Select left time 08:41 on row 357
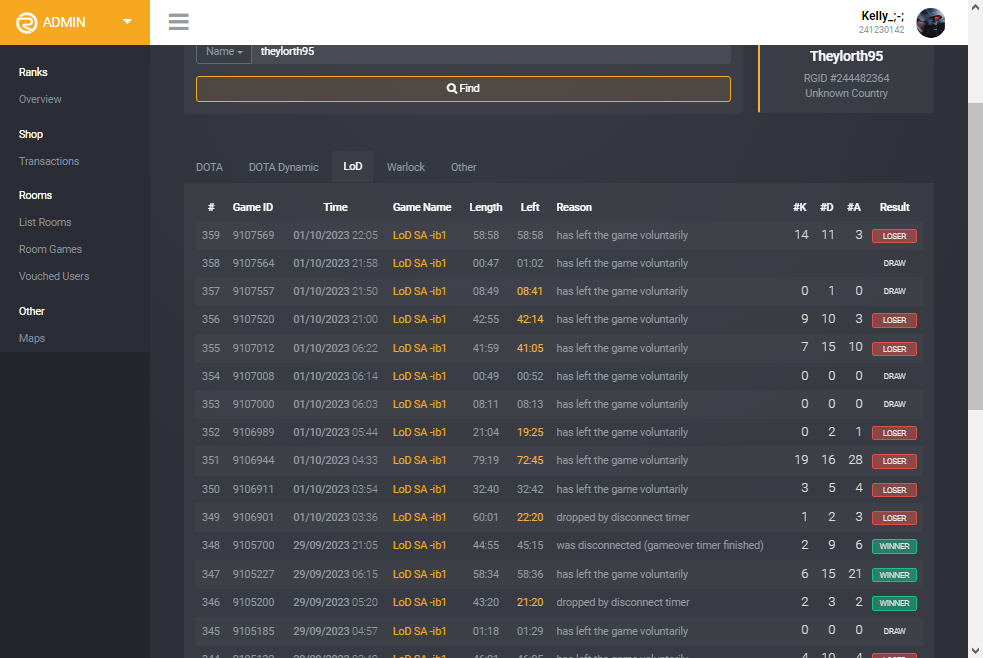Screen dimensions: 983x658 coord(530,291)
